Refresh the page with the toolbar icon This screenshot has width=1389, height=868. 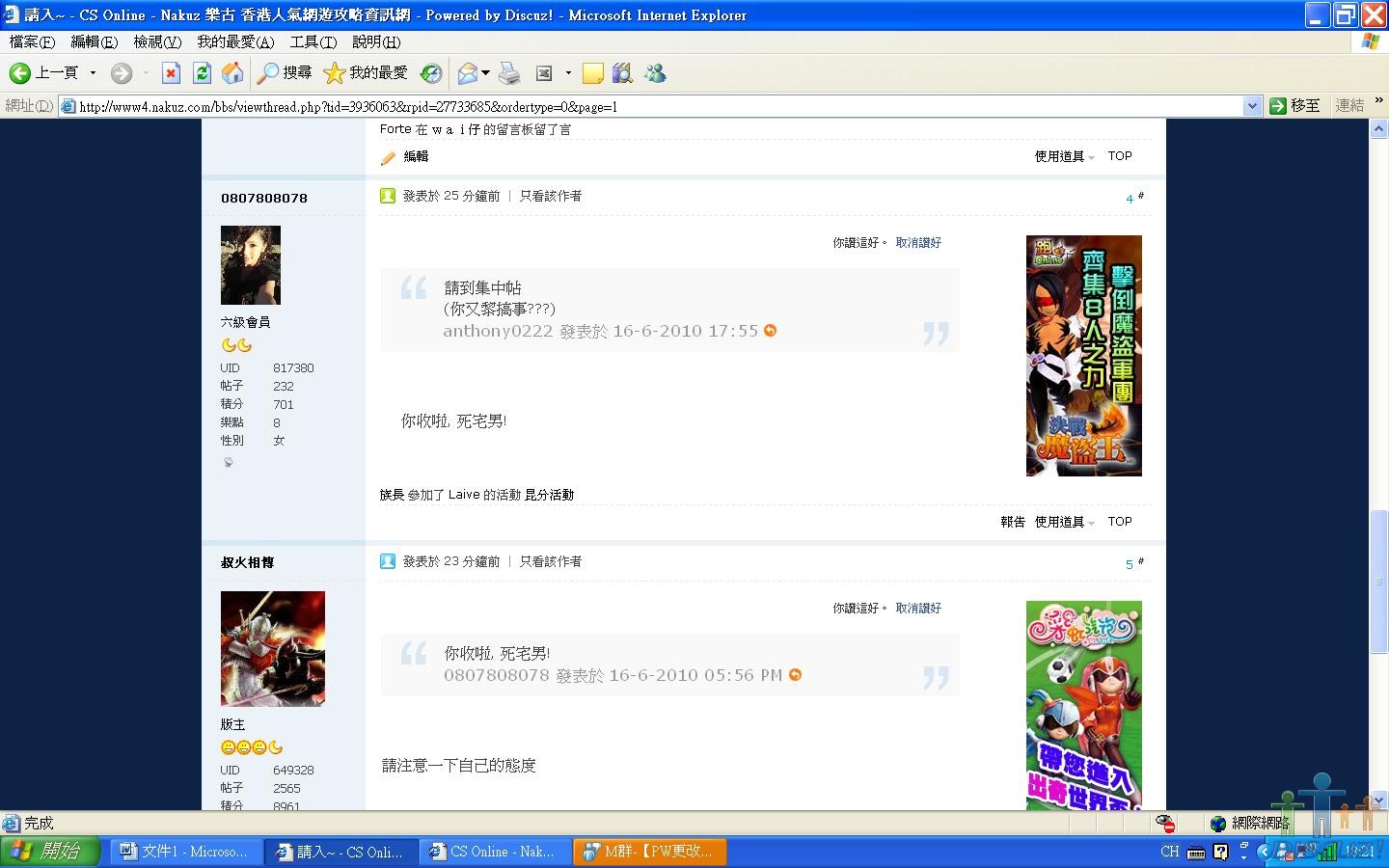pos(202,73)
